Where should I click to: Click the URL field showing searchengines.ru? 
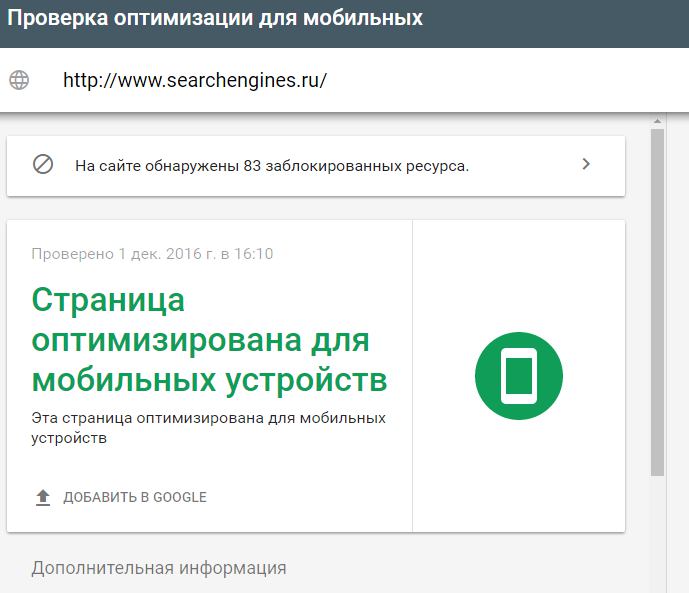point(195,80)
